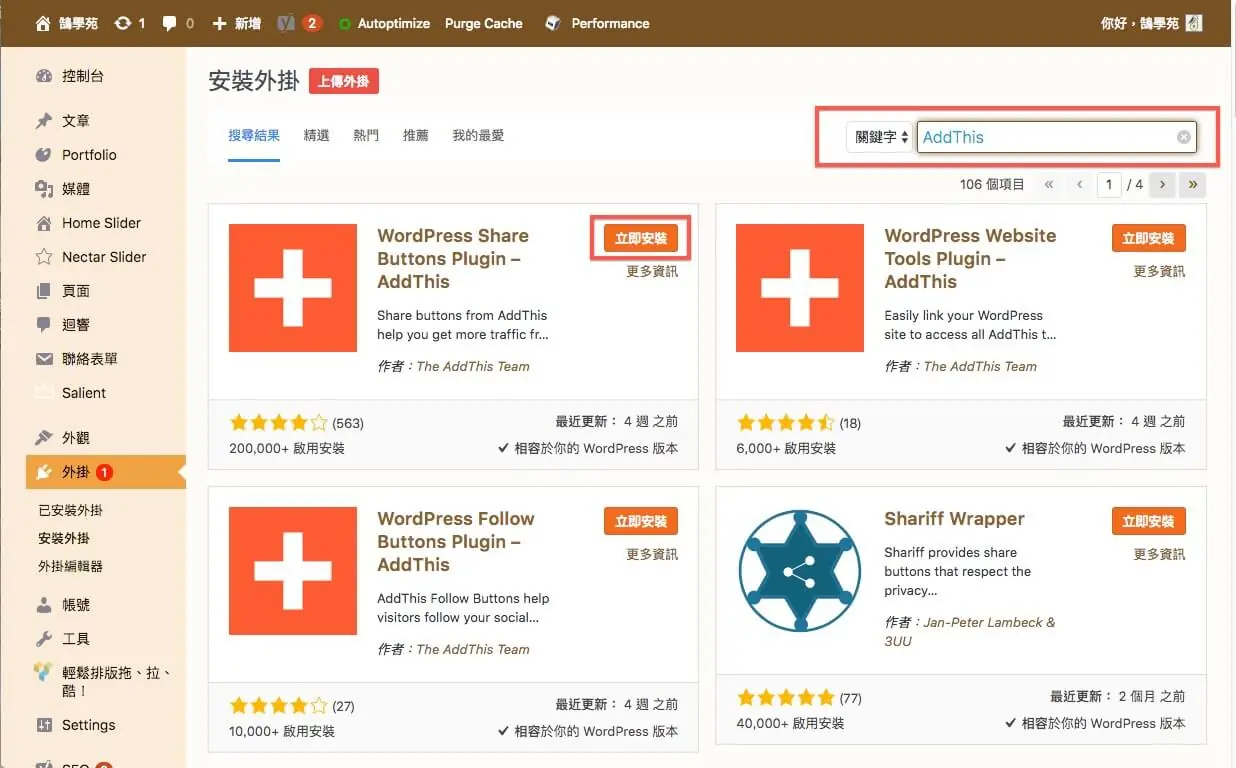The height and width of the screenshot is (768, 1236).
Task: Click the Shariff Wrapper star logo thumbnail
Action: click(x=800, y=571)
